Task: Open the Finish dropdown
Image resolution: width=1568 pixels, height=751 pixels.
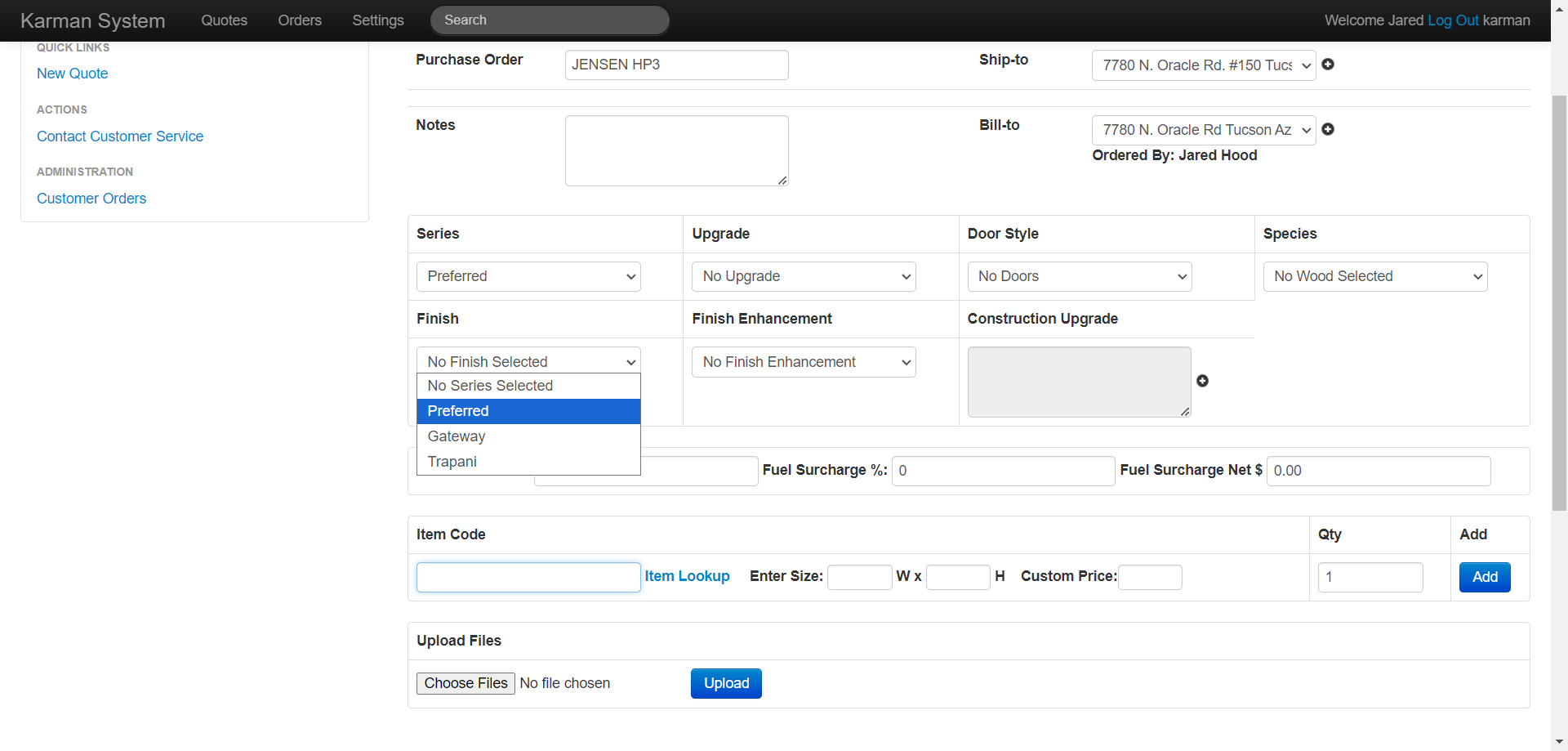Action: tap(528, 360)
